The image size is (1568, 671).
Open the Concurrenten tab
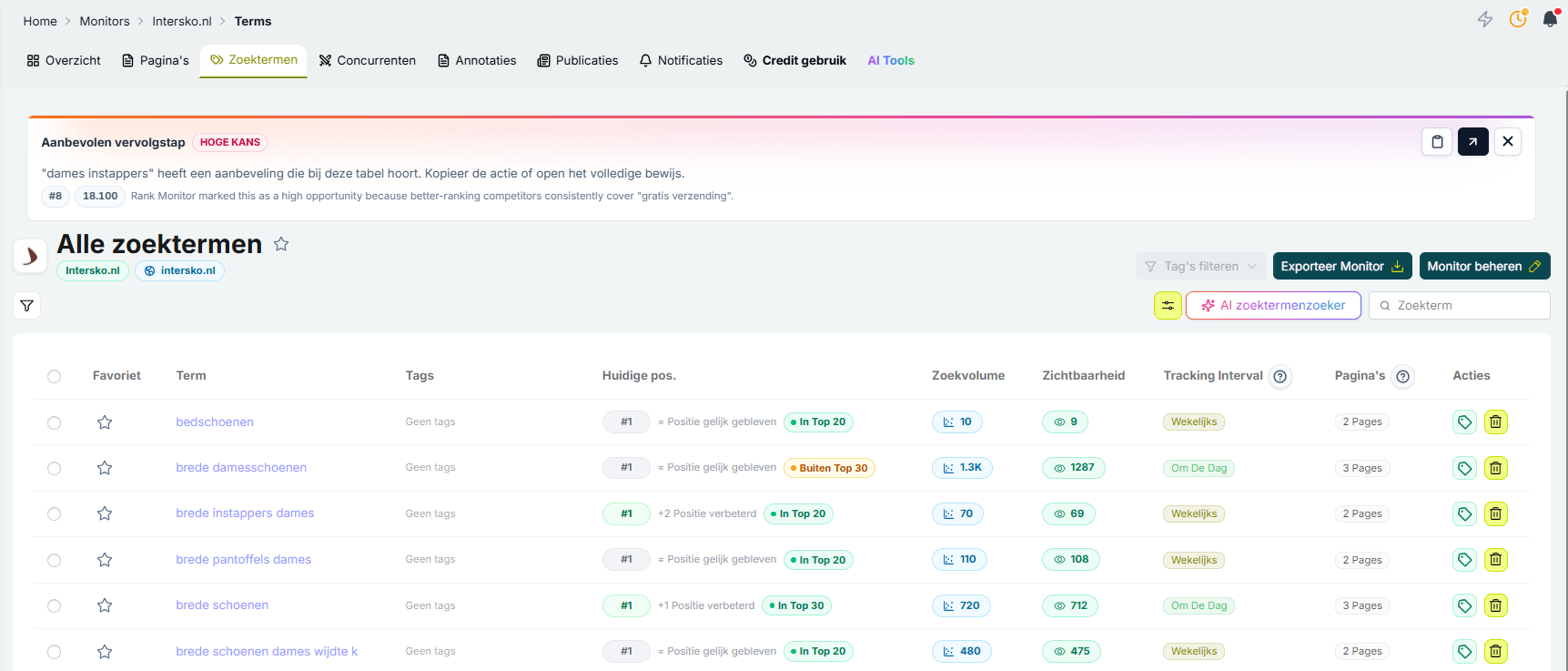pos(368,60)
